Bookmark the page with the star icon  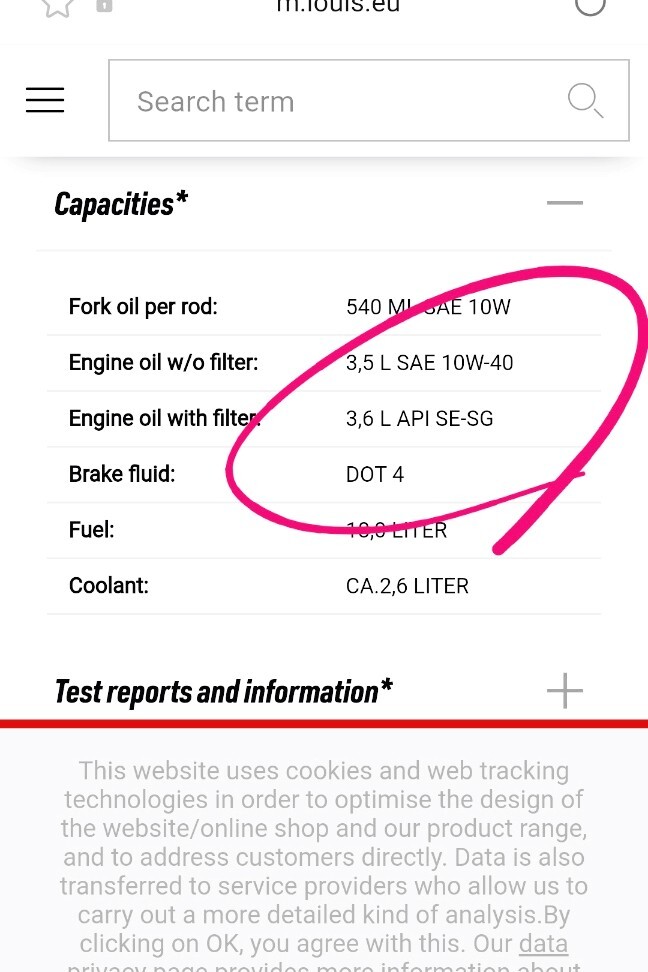57,6
